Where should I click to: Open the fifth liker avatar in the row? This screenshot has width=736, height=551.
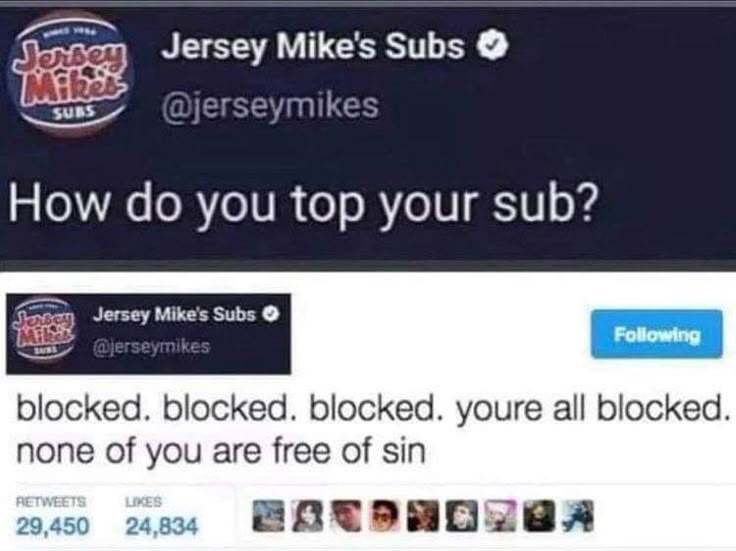click(x=423, y=516)
